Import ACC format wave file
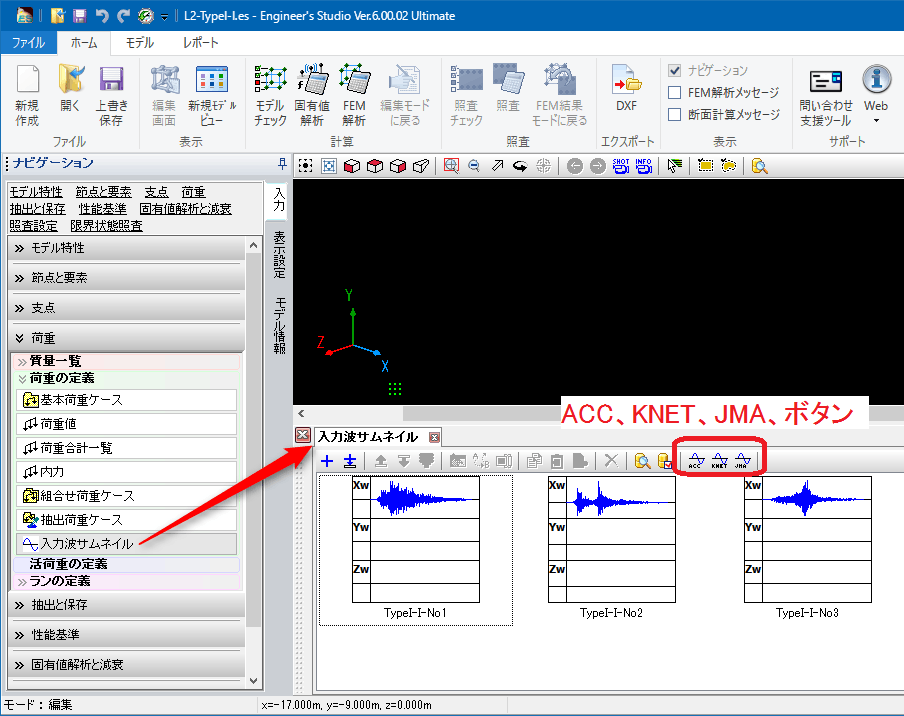This screenshot has height=716, width=904. coord(696,461)
